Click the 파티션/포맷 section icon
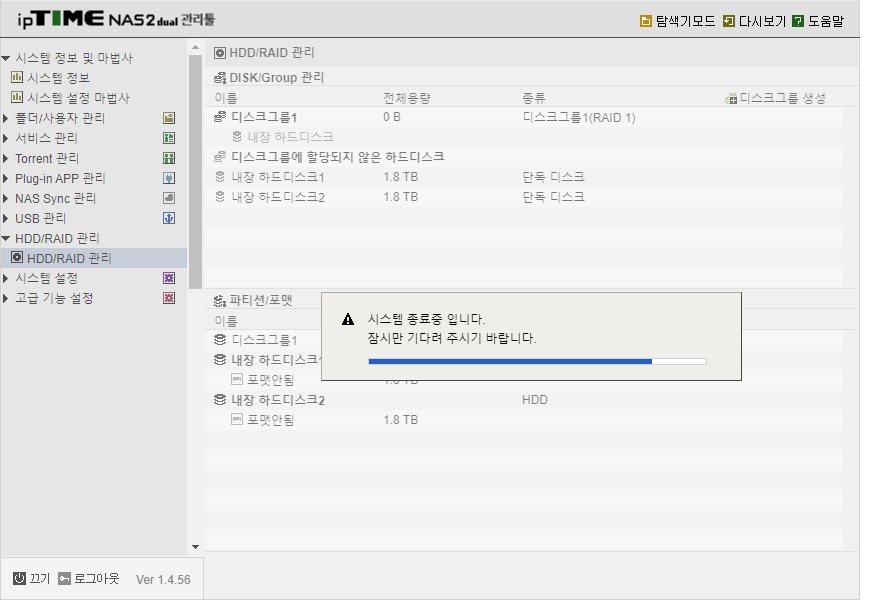The height and width of the screenshot is (607, 872). [x=220, y=301]
